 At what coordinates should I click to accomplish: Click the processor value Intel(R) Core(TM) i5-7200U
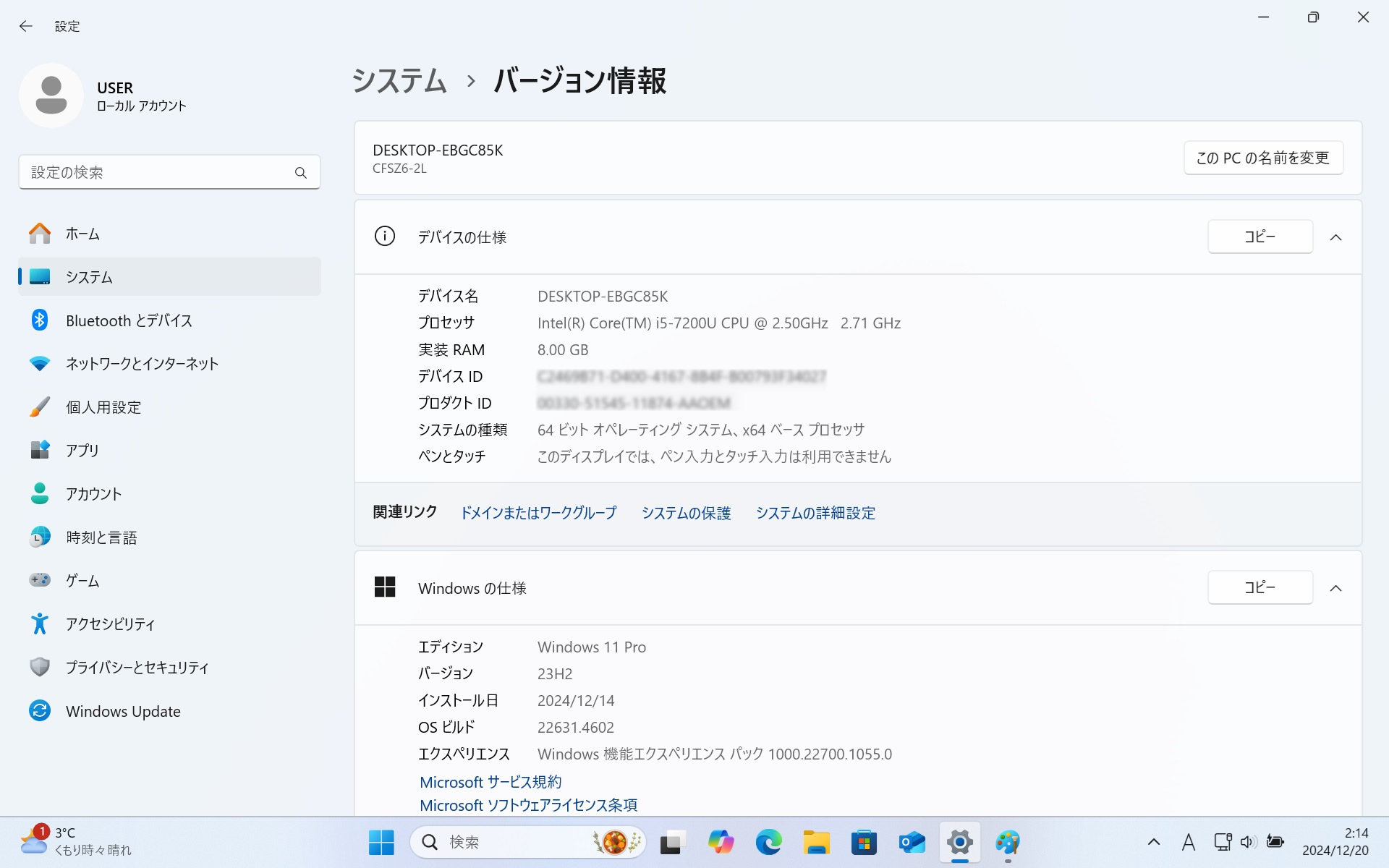tap(718, 323)
